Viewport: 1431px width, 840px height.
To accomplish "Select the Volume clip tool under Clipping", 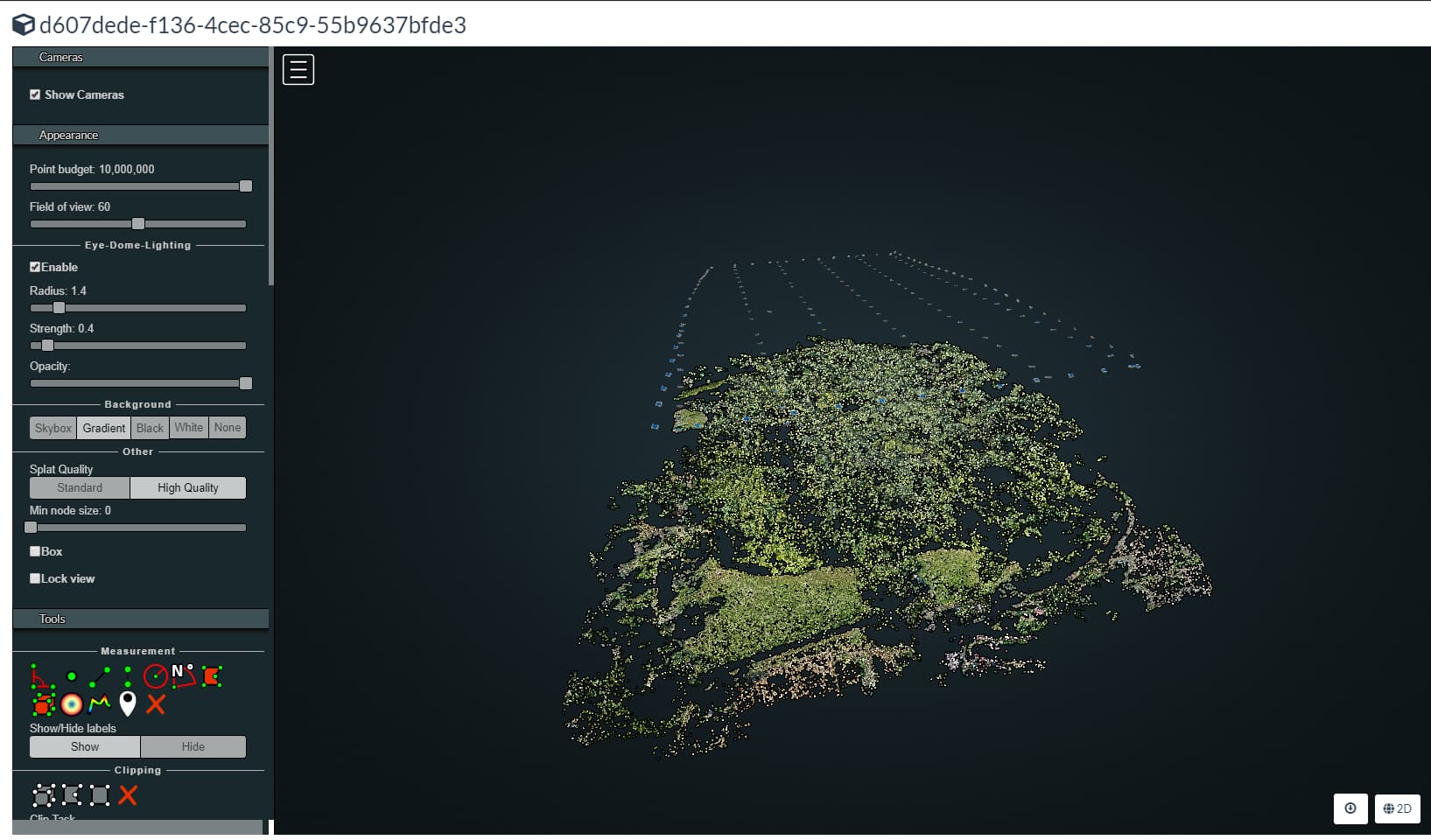I will (x=42, y=795).
